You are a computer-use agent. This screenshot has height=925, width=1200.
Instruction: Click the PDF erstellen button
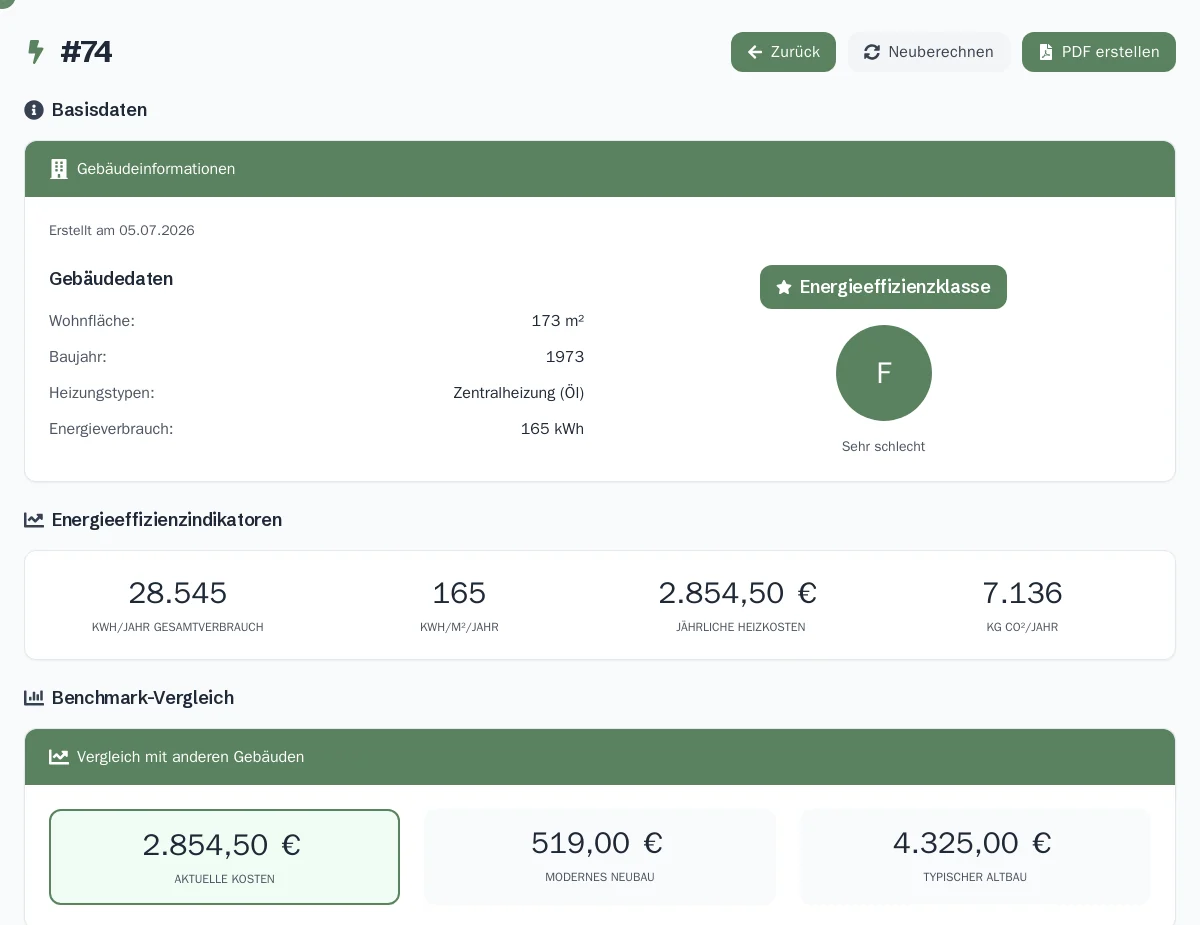coord(1099,52)
